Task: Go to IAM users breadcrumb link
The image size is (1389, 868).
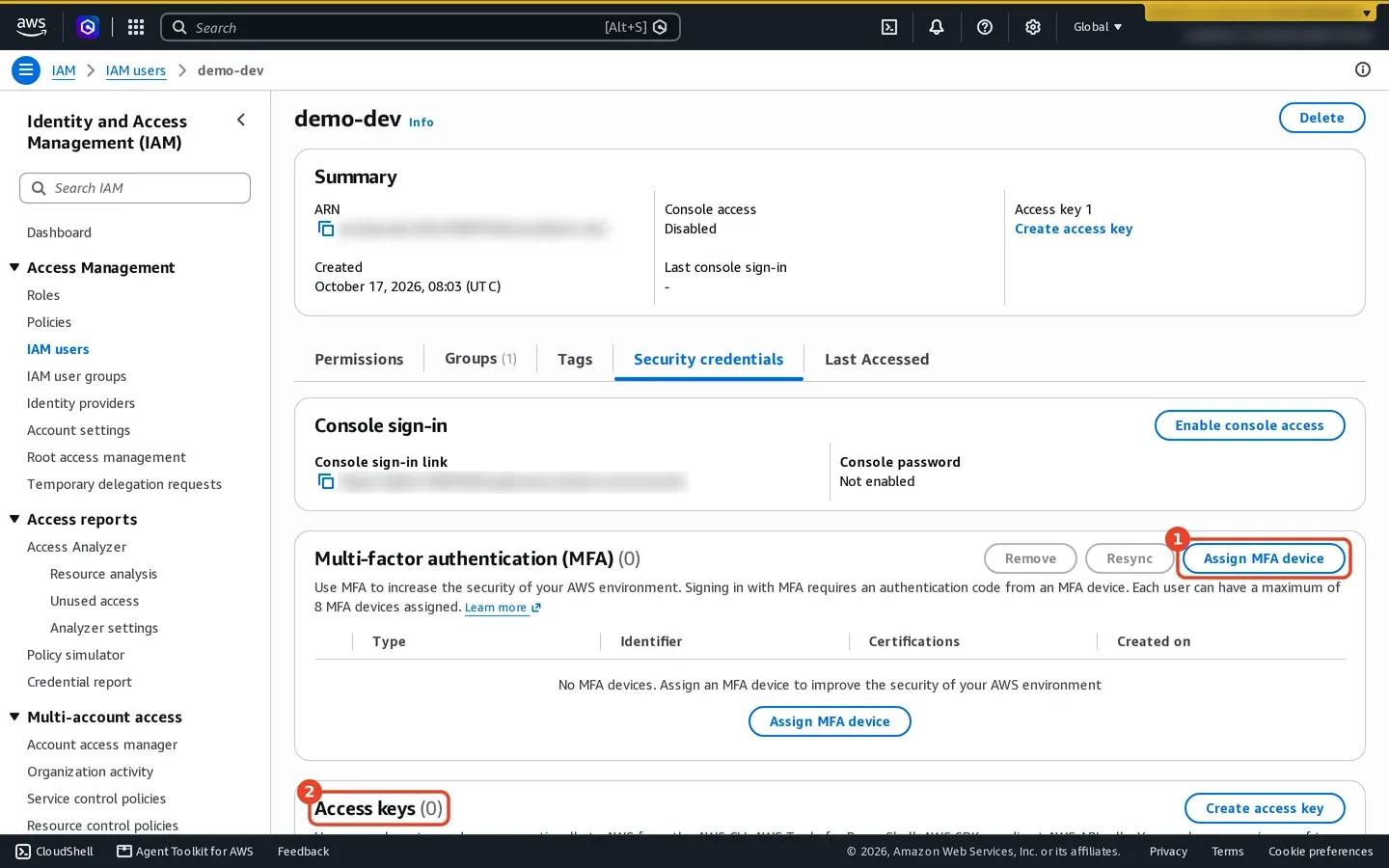Action: pos(136,70)
